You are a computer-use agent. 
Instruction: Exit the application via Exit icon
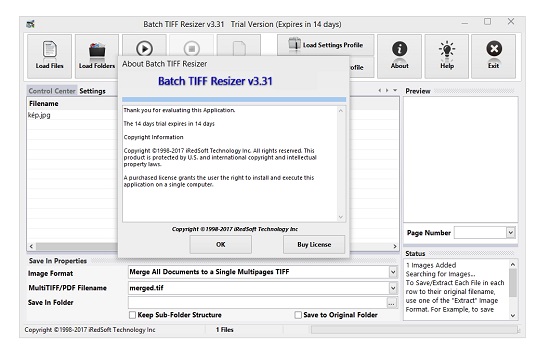[494, 56]
